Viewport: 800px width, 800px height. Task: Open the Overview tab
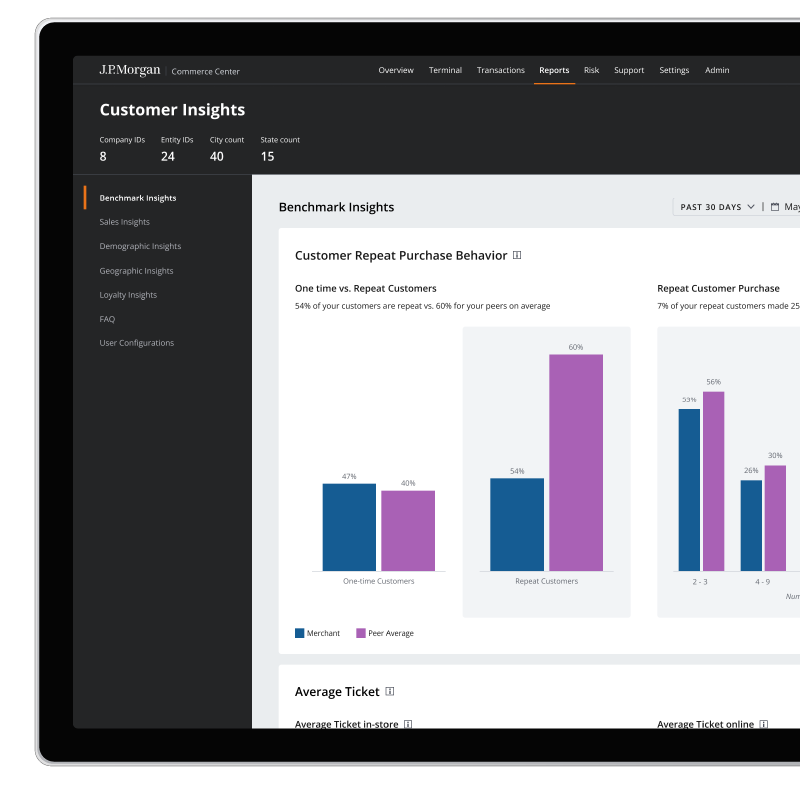[396, 70]
